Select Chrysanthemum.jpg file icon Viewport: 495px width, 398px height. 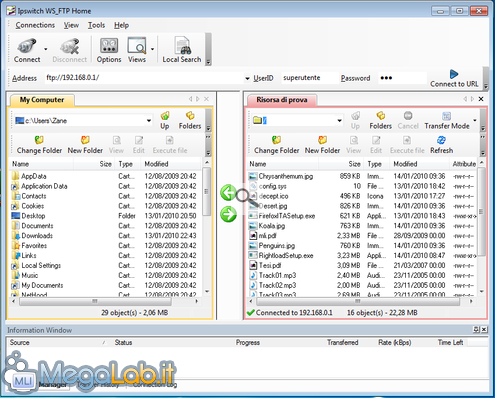pyautogui.click(x=253, y=176)
